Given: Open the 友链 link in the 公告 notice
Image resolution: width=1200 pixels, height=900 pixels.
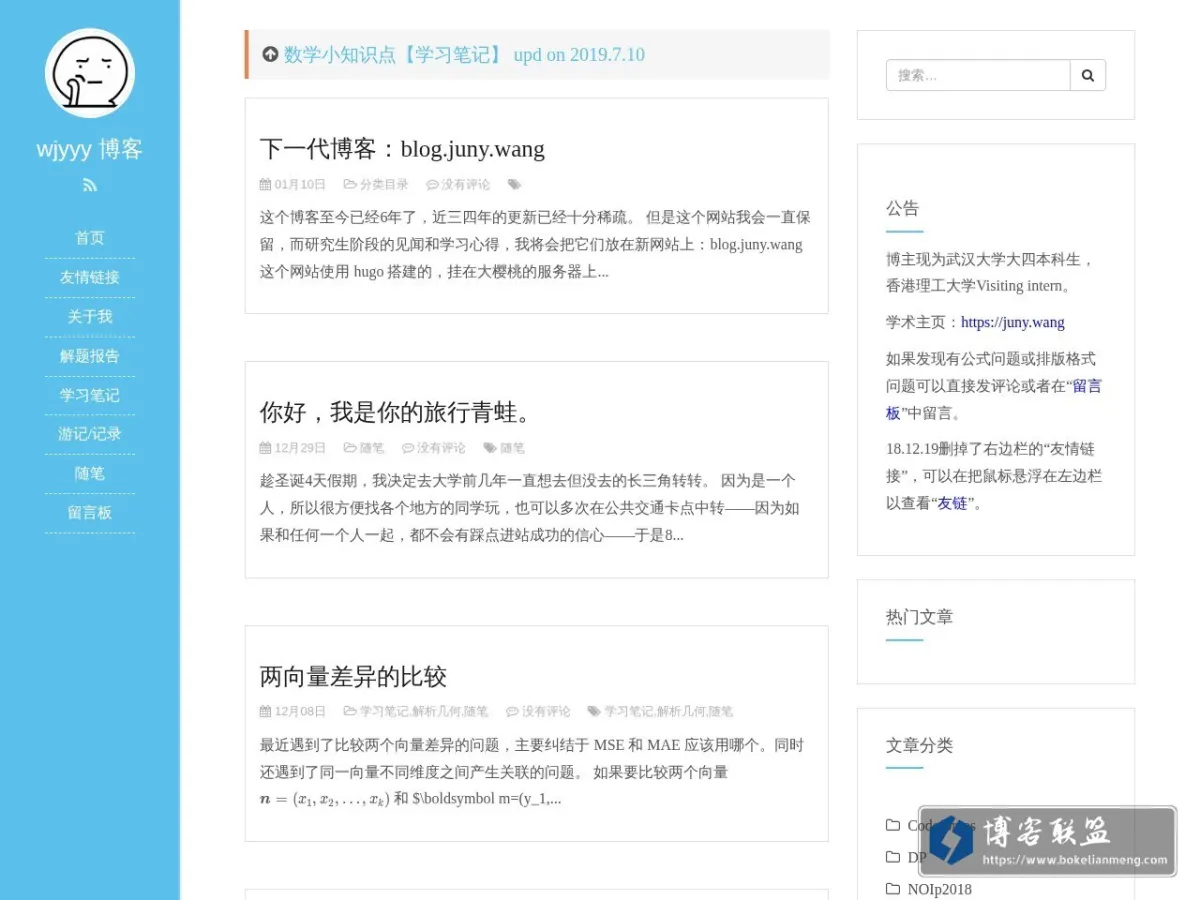Looking at the screenshot, I should 952,503.
